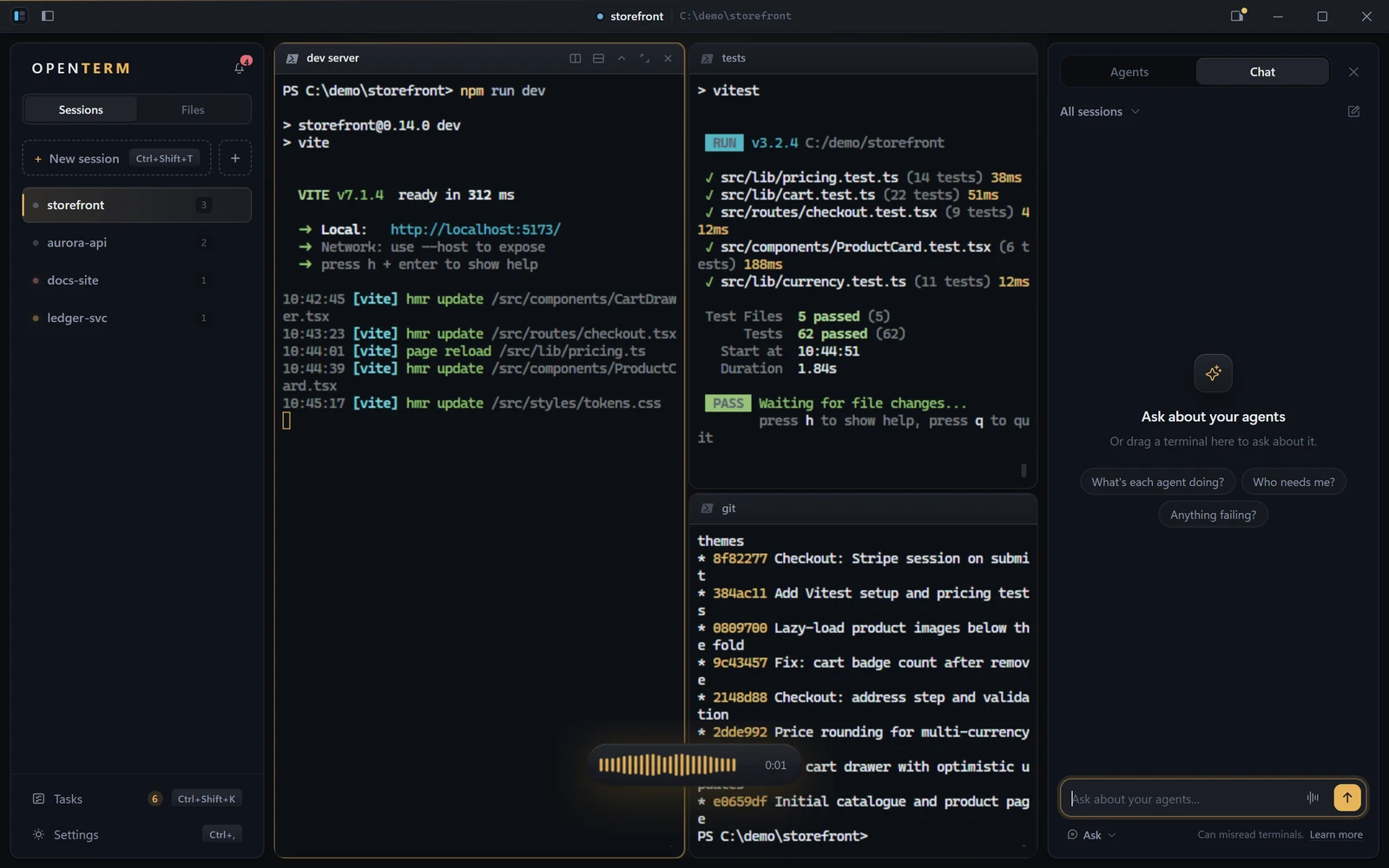Click the terminal icon of the dev server pane
Image resolution: width=1389 pixels, height=868 pixels.
coord(293,58)
